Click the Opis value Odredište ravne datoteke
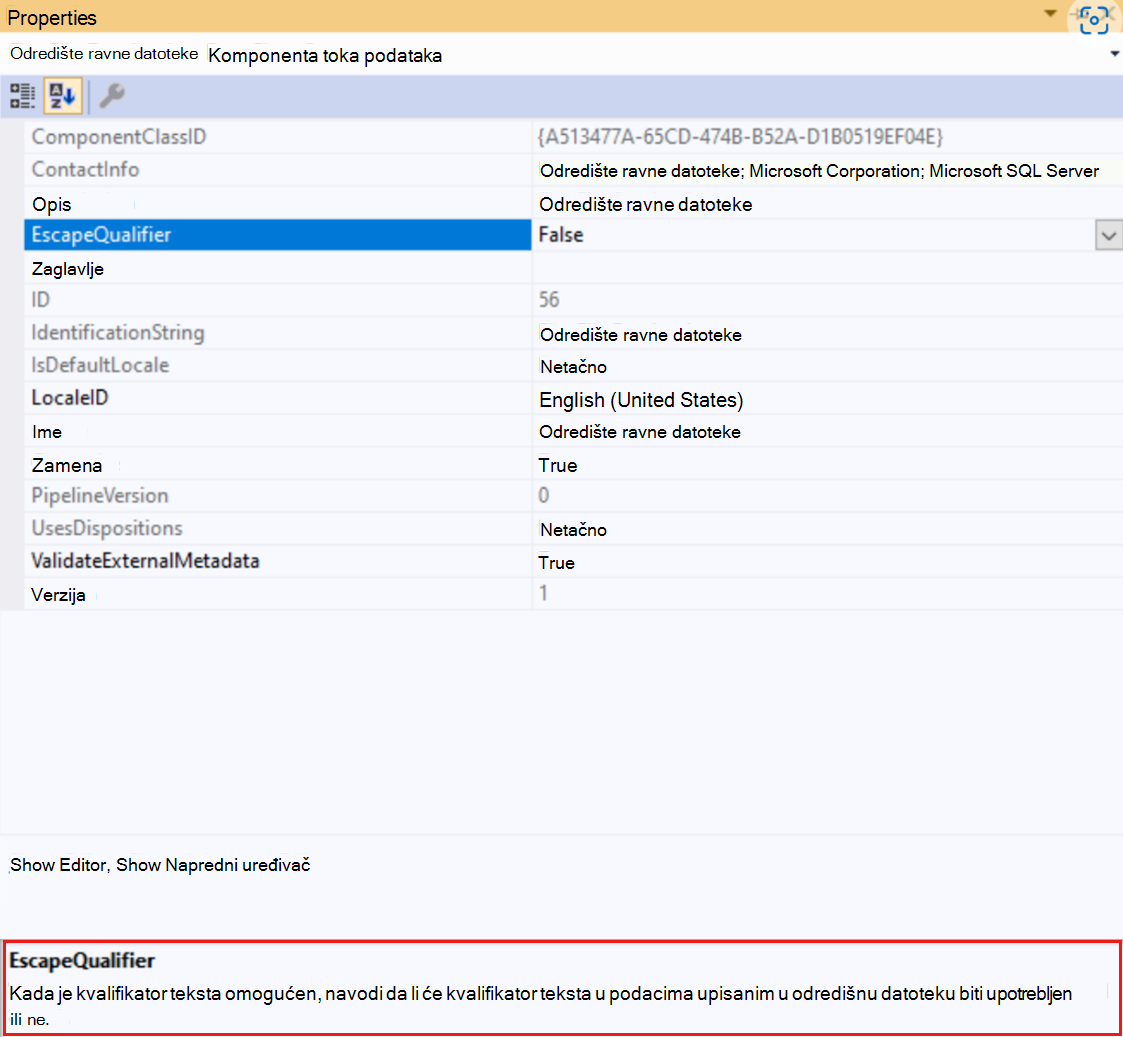 645,205
